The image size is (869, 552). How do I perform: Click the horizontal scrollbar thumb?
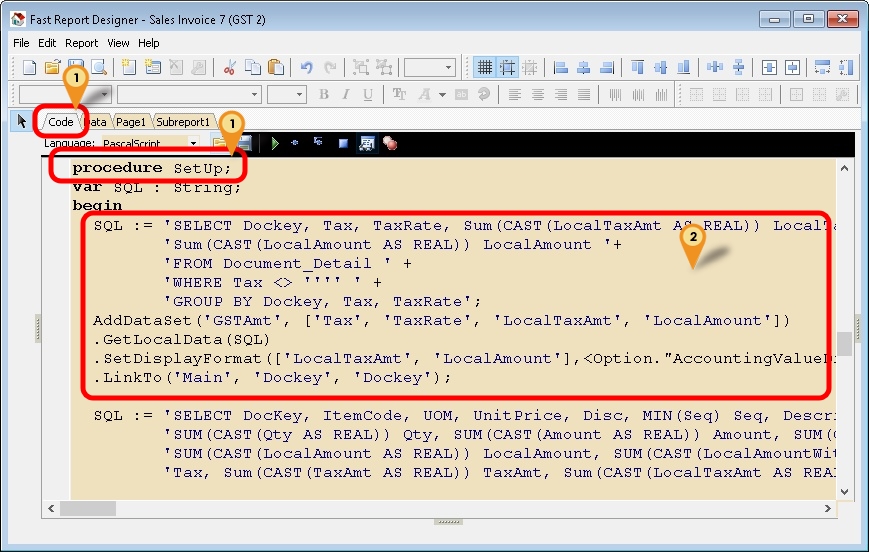pyautogui.click(x=88, y=508)
